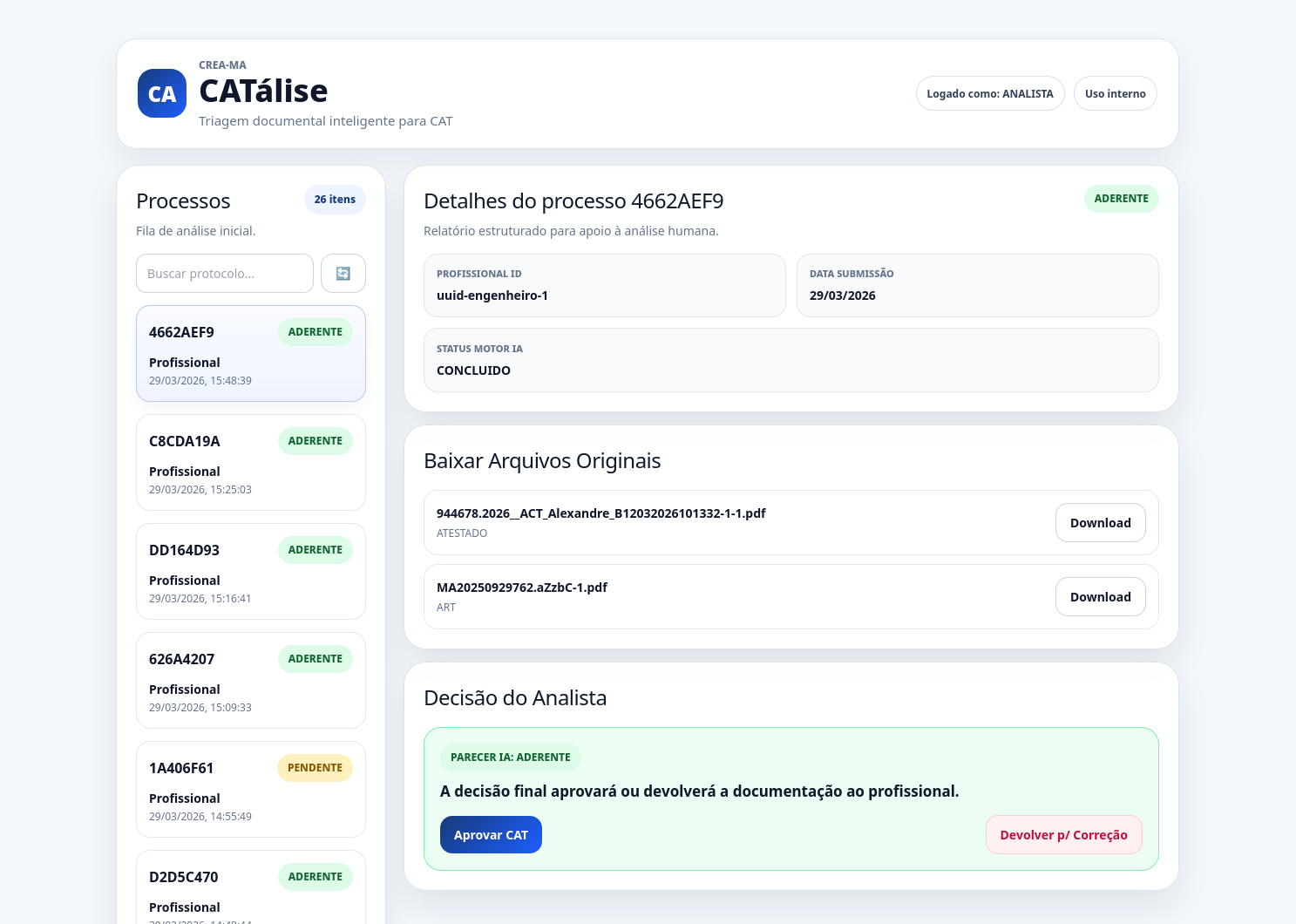Click the STATUS MOTOR IA field
The width and height of the screenshot is (1296, 924).
tap(790, 360)
